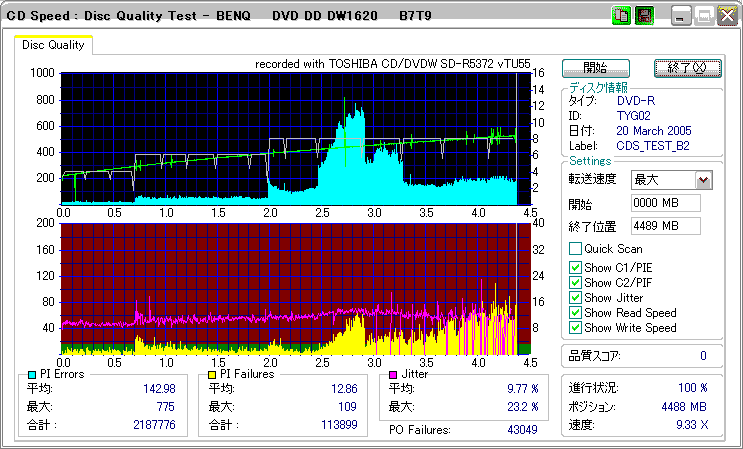Open the 転送速度 speed dropdown
The height and width of the screenshot is (449, 743).
pyautogui.click(x=704, y=180)
